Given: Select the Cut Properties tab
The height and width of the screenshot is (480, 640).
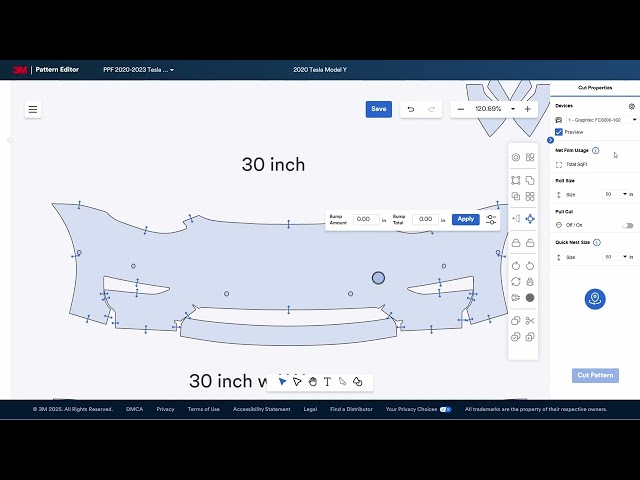Looking at the screenshot, I should [595, 88].
